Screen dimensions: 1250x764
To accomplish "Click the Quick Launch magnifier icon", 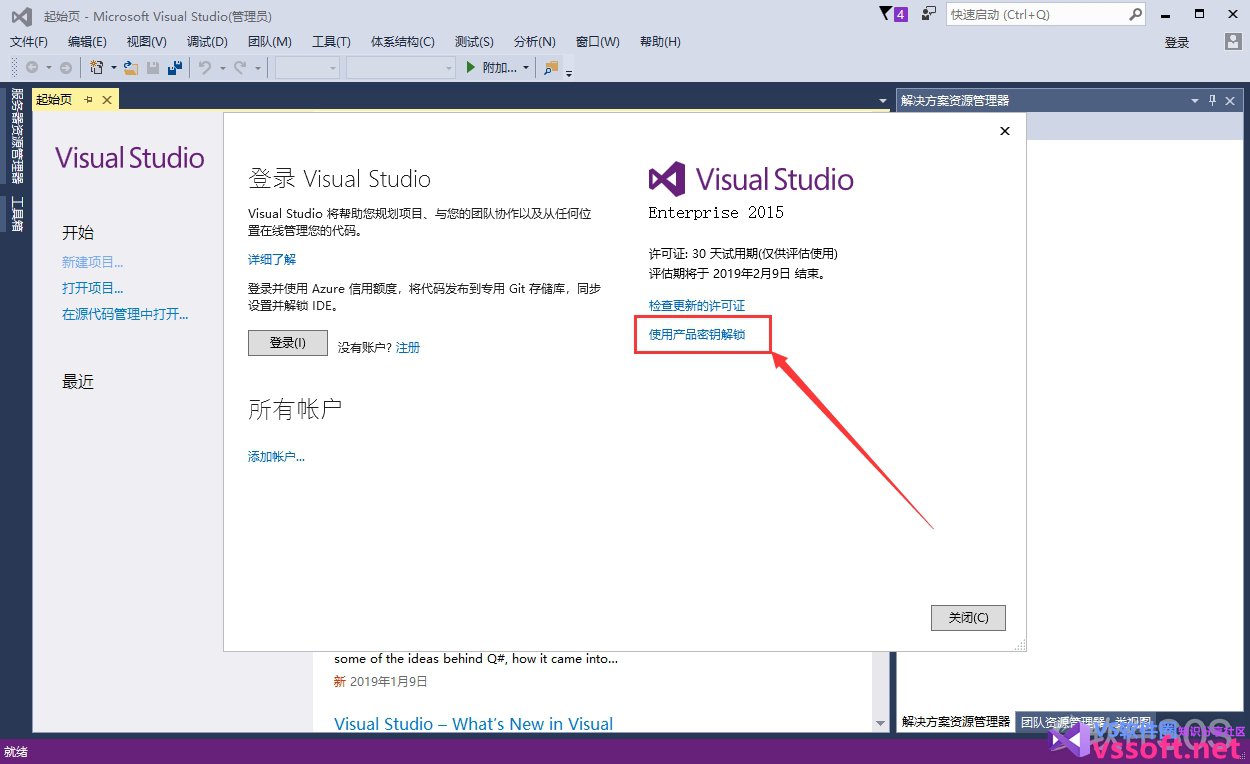I will (1135, 15).
